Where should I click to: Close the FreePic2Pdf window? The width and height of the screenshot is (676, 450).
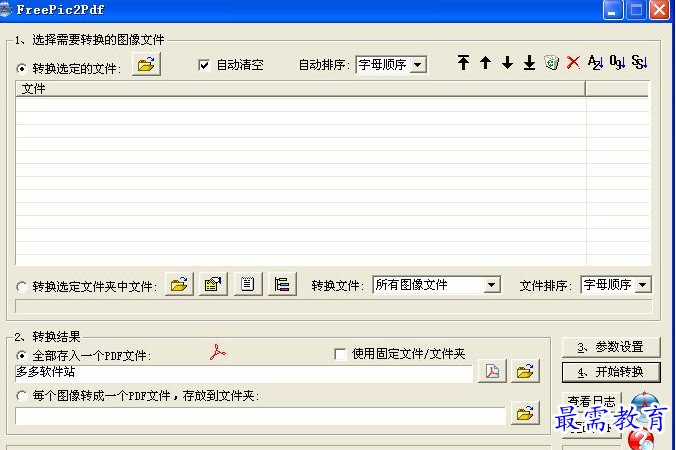click(x=660, y=10)
